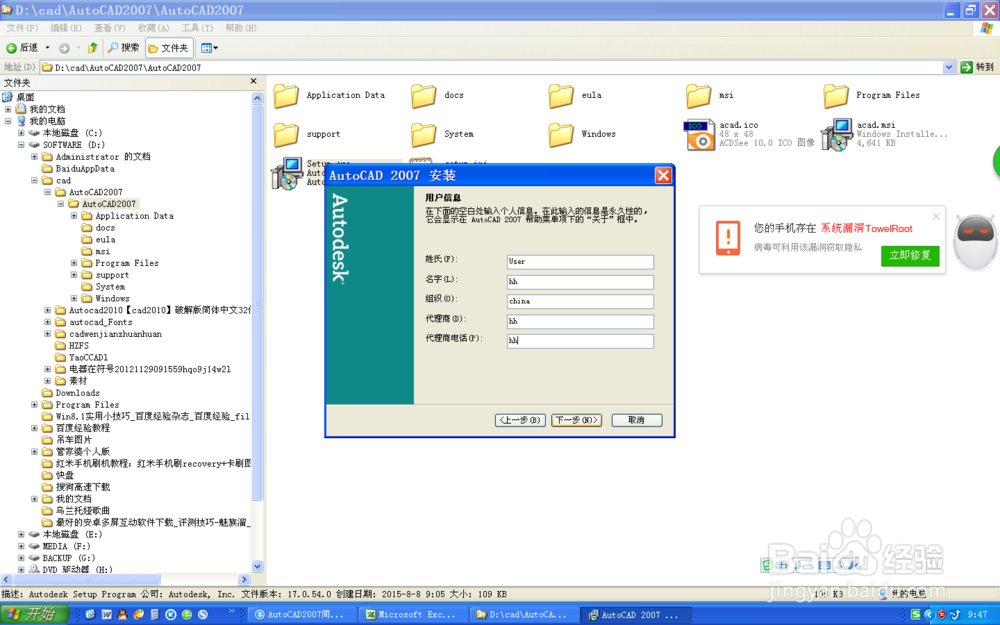The image size is (1000, 625).
Task: Select the Setup program icon
Action: click(287, 173)
